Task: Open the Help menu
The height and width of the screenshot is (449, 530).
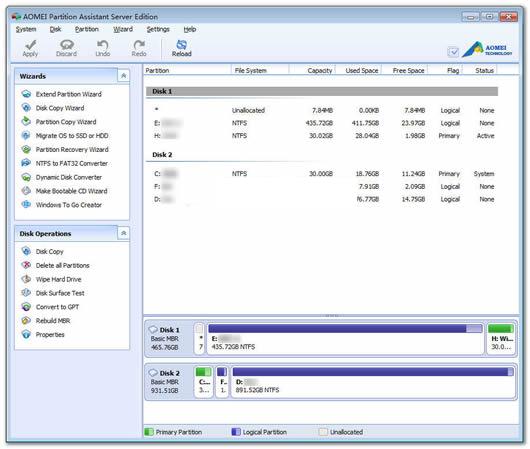Action: click(190, 29)
